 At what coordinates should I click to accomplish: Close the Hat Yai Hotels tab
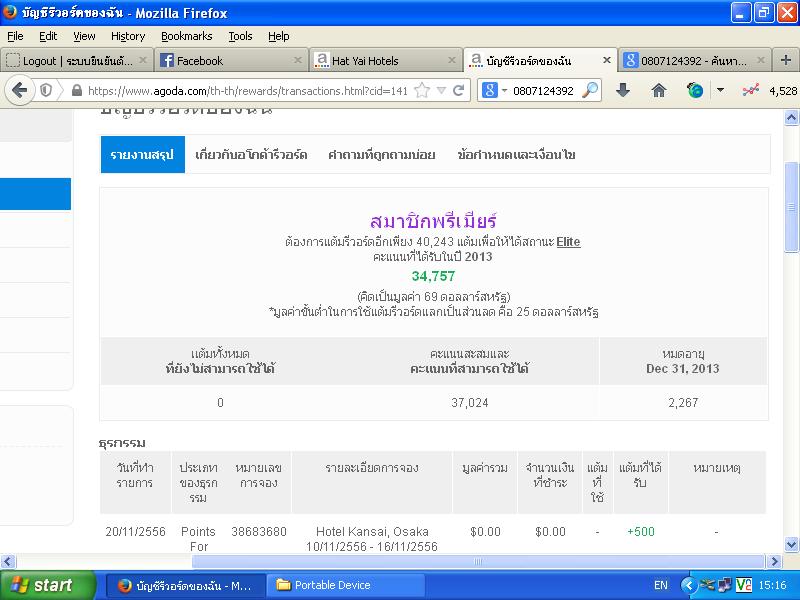coord(452,60)
